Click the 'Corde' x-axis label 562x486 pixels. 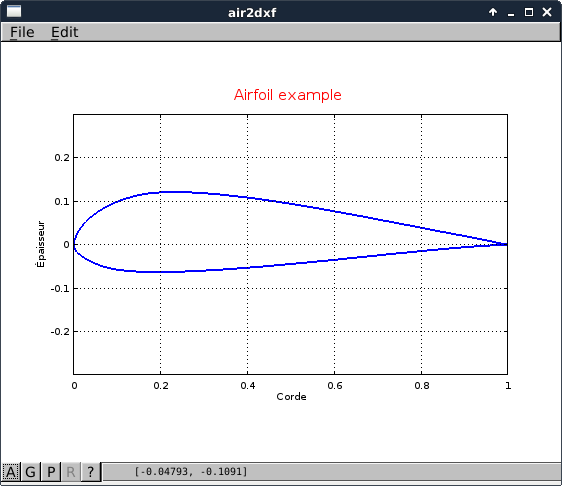tap(291, 397)
